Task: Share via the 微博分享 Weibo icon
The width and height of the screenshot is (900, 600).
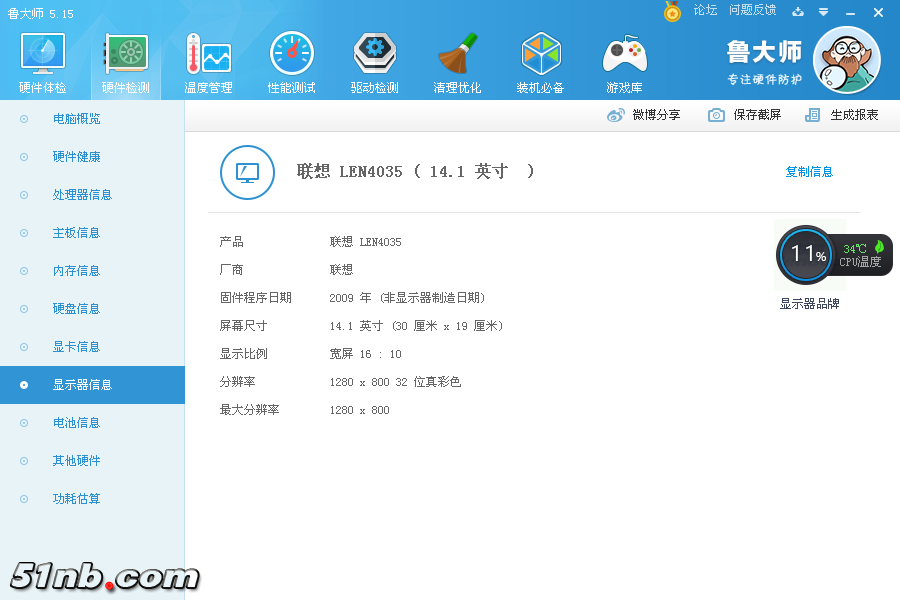Action: coord(616,115)
